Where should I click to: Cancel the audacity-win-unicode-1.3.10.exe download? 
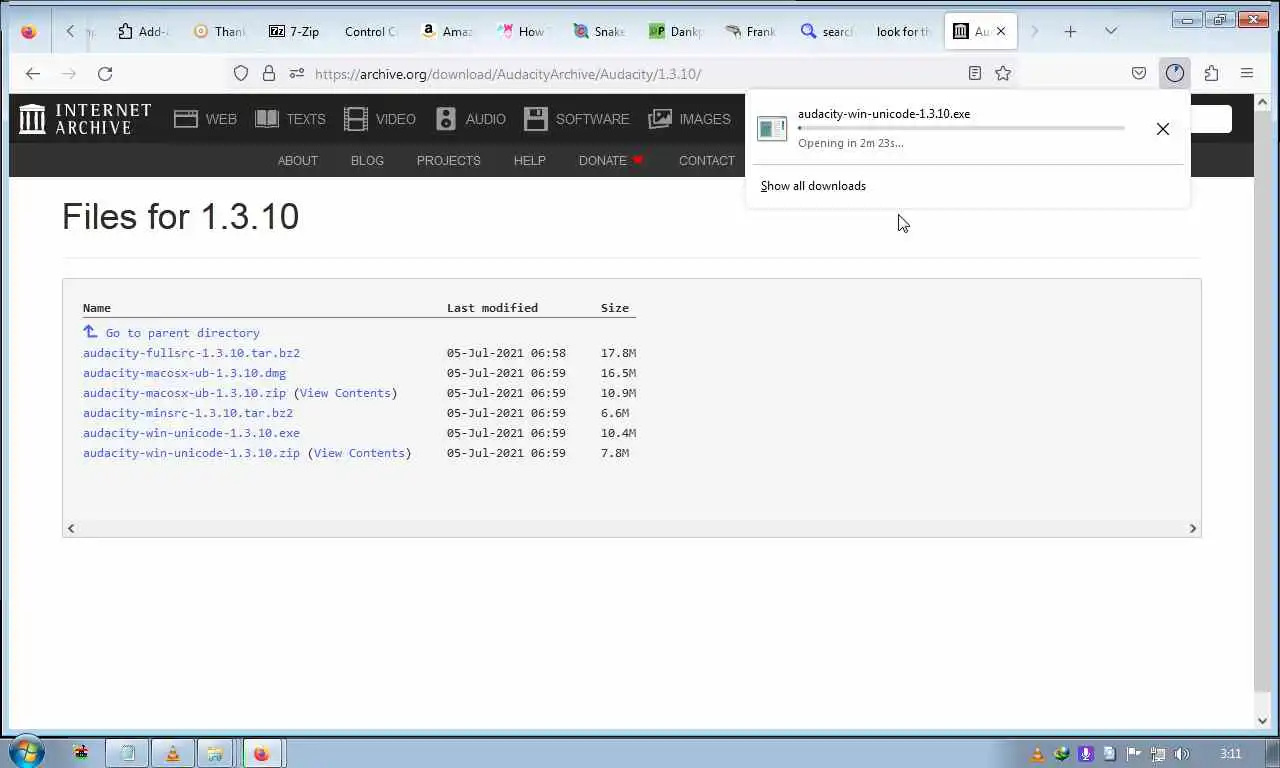pyautogui.click(x=1162, y=128)
